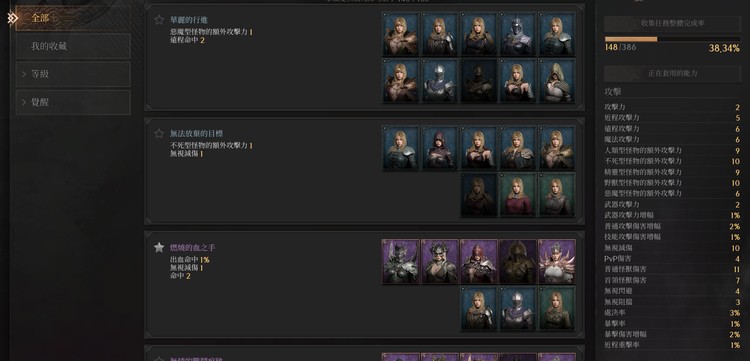The image size is (750, 361).
Task: Toggle favorite star for 華麗的行進 collection
Action: pyautogui.click(x=159, y=20)
